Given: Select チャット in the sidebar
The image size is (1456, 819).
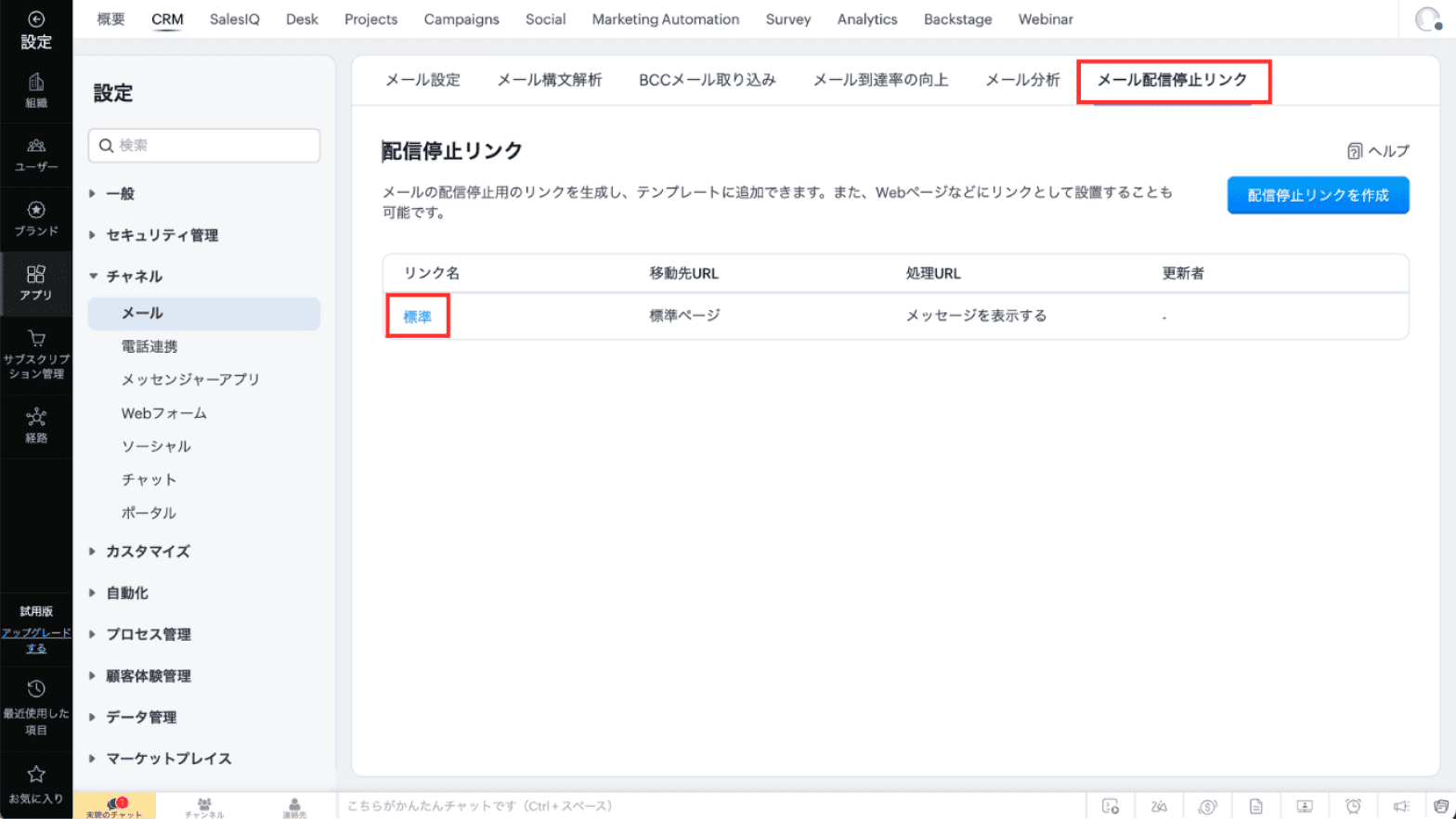Looking at the screenshot, I should (x=149, y=480).
